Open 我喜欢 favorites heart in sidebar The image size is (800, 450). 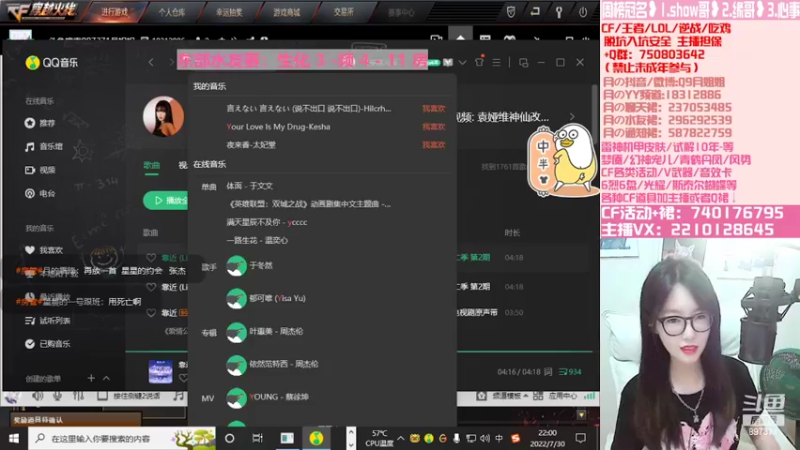(43, 250)
